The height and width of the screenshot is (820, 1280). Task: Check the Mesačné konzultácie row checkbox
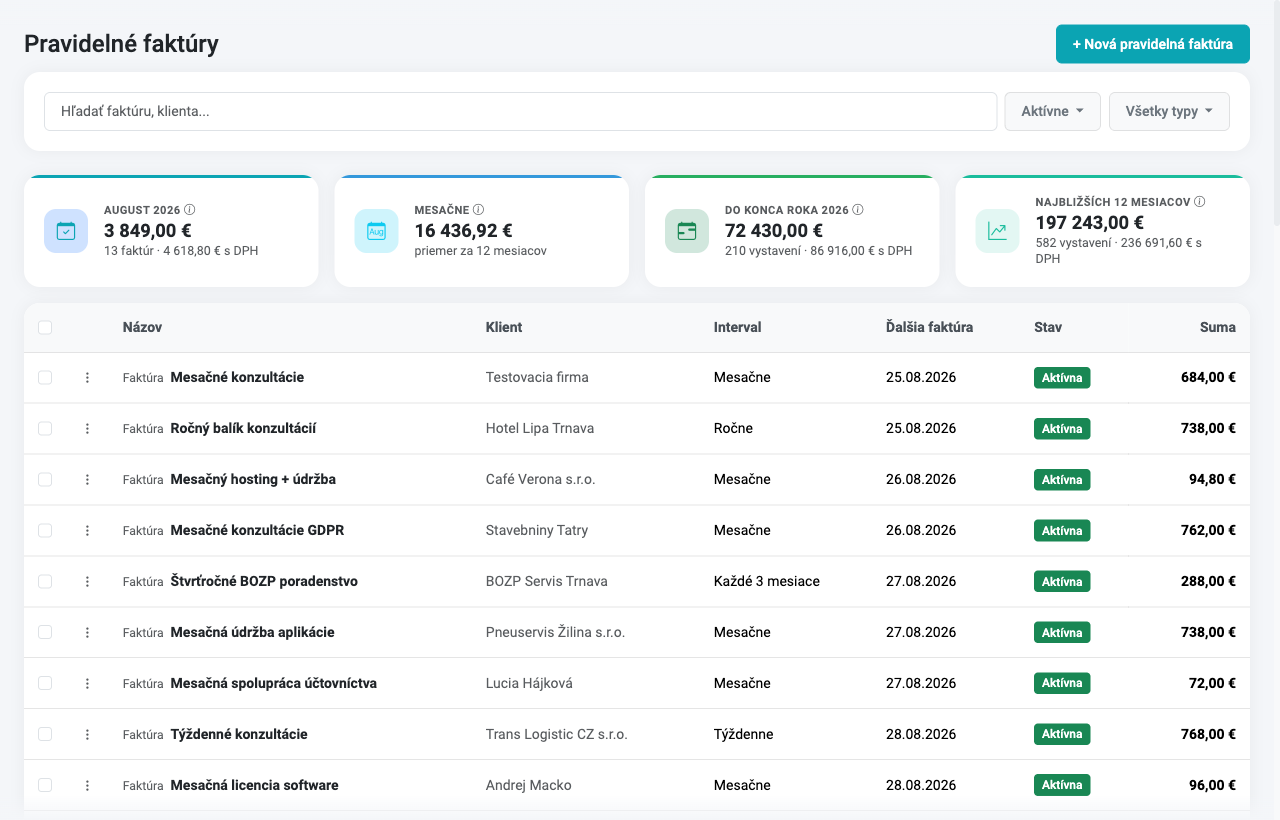click(45, 378)
